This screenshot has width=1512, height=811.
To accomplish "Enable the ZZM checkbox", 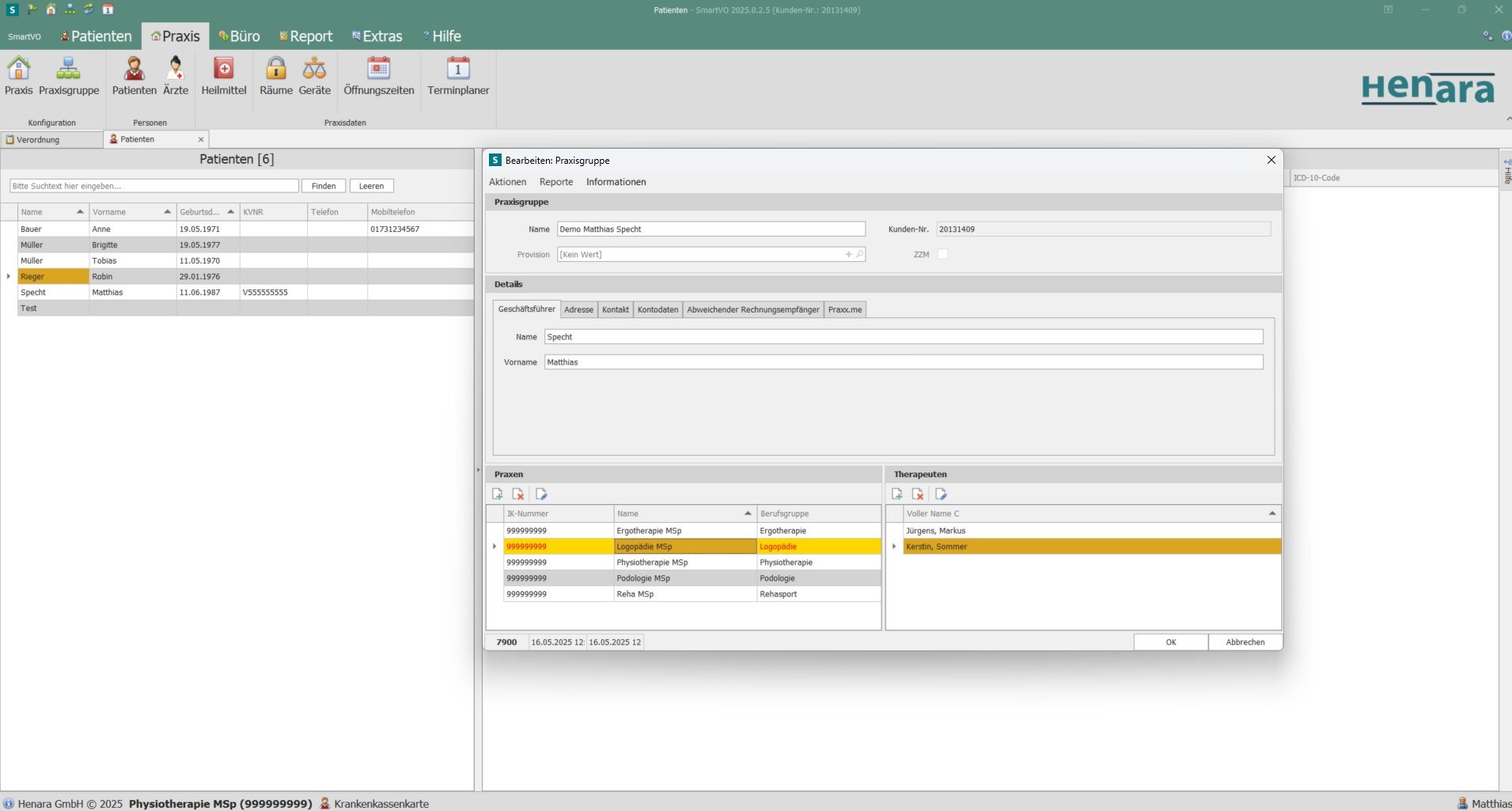I will pyautogui.click(x=942, y=254).
